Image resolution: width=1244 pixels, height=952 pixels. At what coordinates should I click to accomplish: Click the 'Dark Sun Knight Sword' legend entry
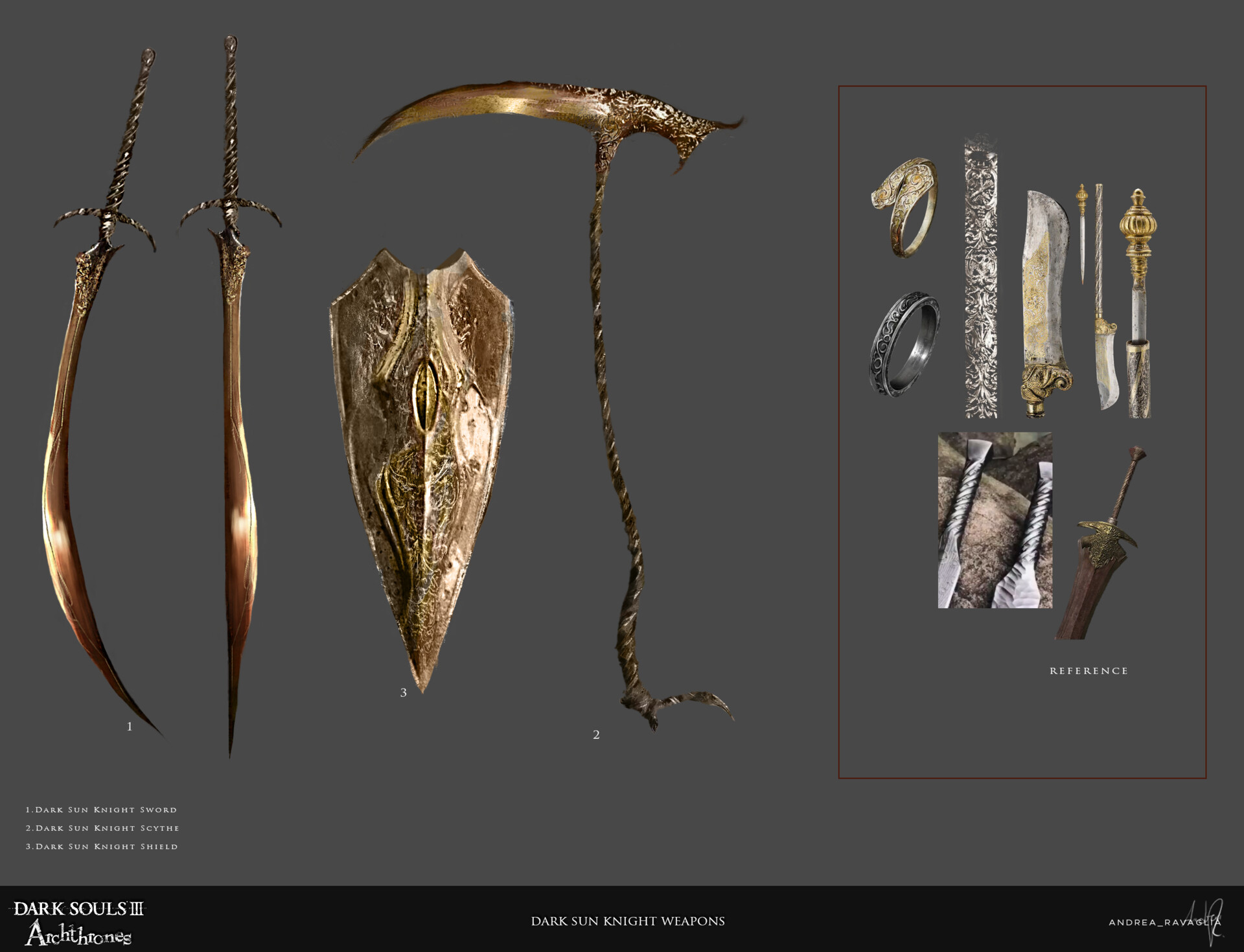101,810
